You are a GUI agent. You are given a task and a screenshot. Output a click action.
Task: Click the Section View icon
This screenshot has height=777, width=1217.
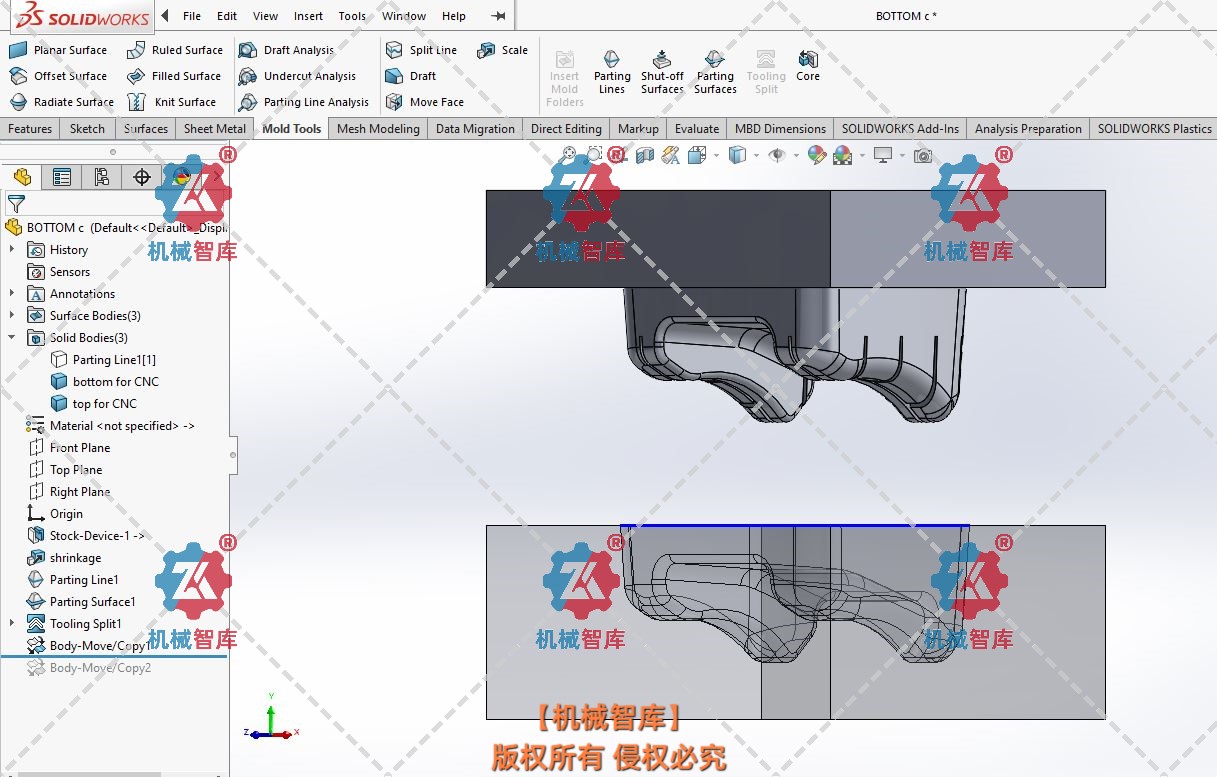pos(645,155)
